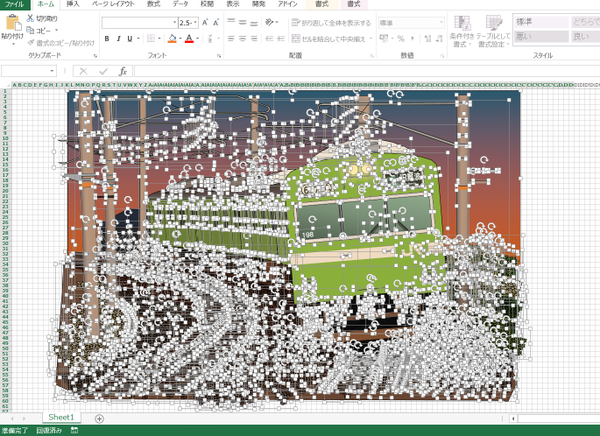Add a new sheet with plus icon
Viewport: 600px width, 436px height.
coord(99,417)
